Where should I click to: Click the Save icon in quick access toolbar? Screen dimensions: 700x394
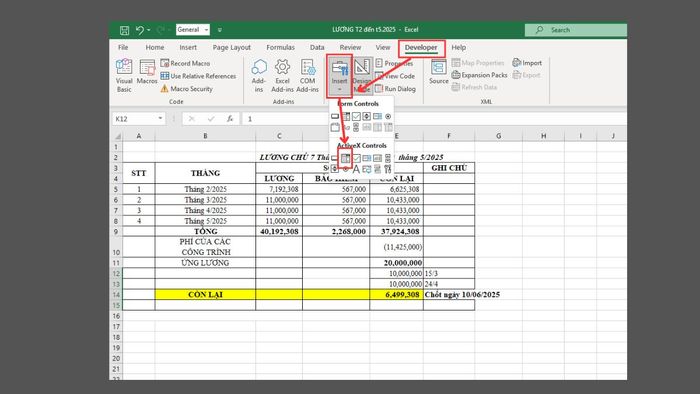[125, 30]
